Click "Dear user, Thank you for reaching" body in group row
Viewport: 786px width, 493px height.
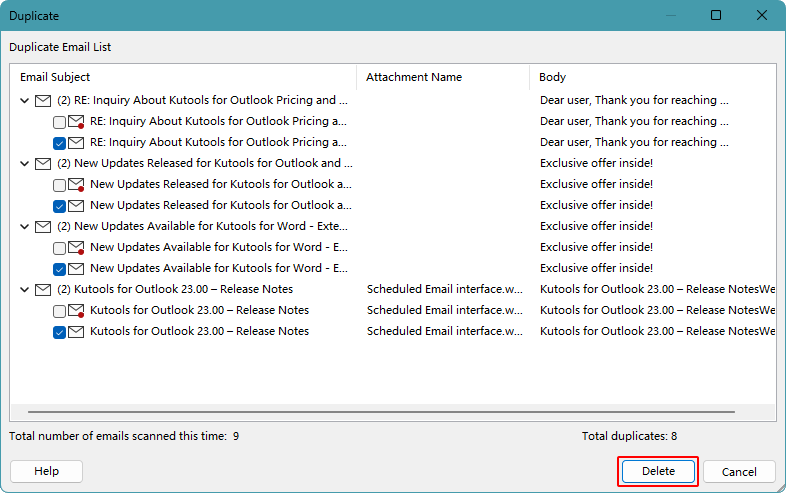[x=634, y=100]
